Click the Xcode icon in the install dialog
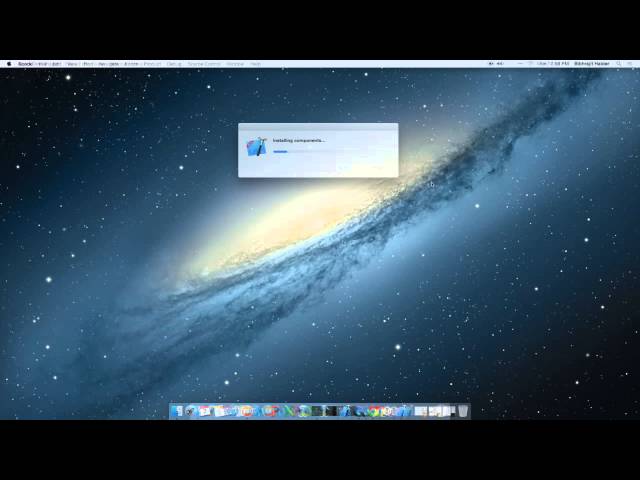The width and height of the screenshot is (640, 480). pos(256,147)
